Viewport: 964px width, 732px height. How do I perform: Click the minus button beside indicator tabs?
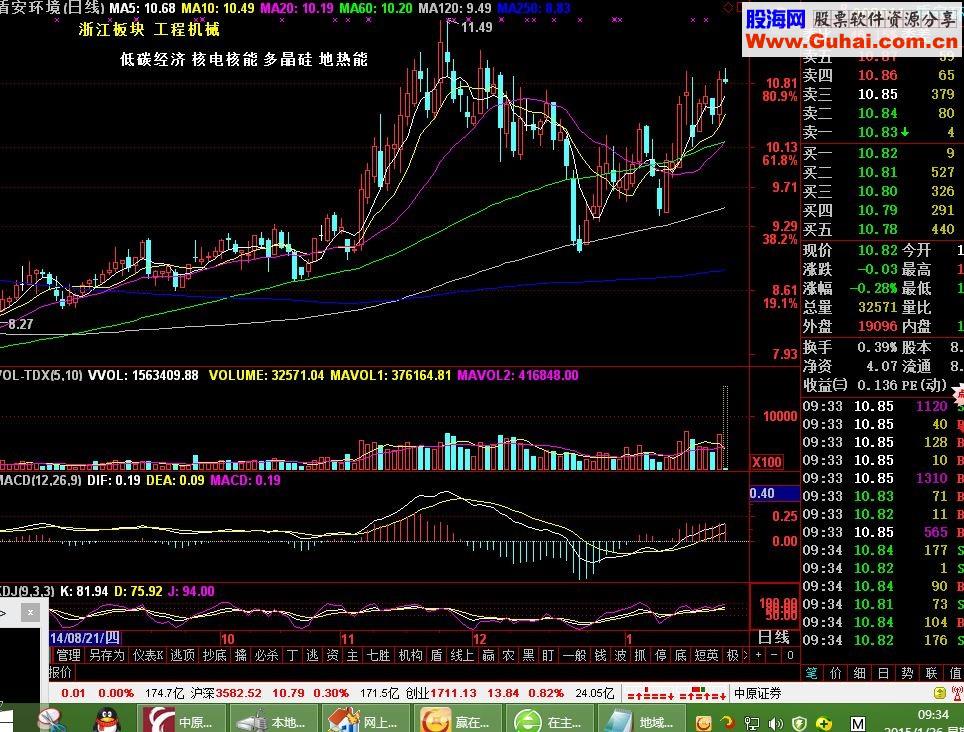point(774,655)
